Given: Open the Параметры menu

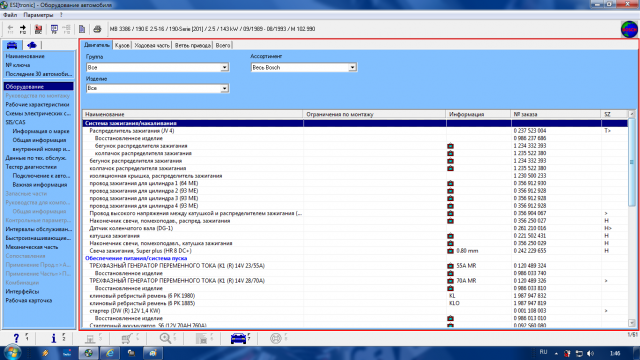Looking at the screenshot, I should pyautogui.click(x=38, y=15).
